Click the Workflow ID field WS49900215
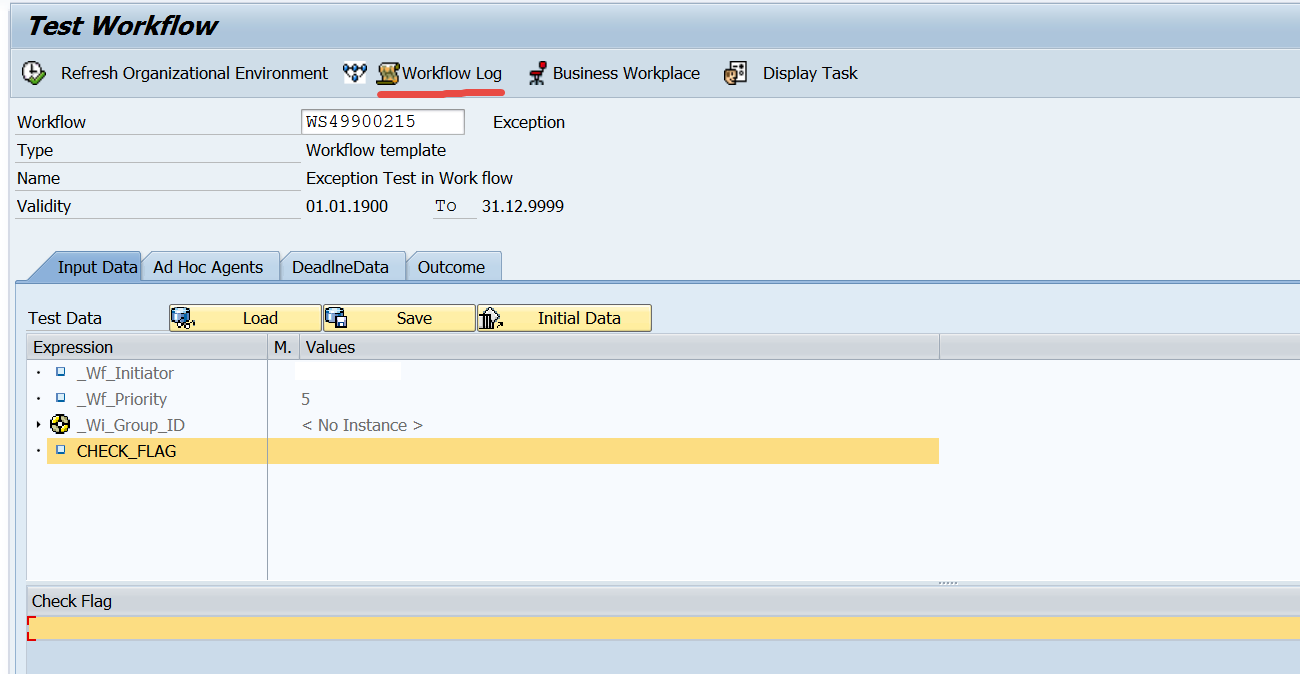Viewport: 1300px width, 674px height. click(x=383, y=122)
